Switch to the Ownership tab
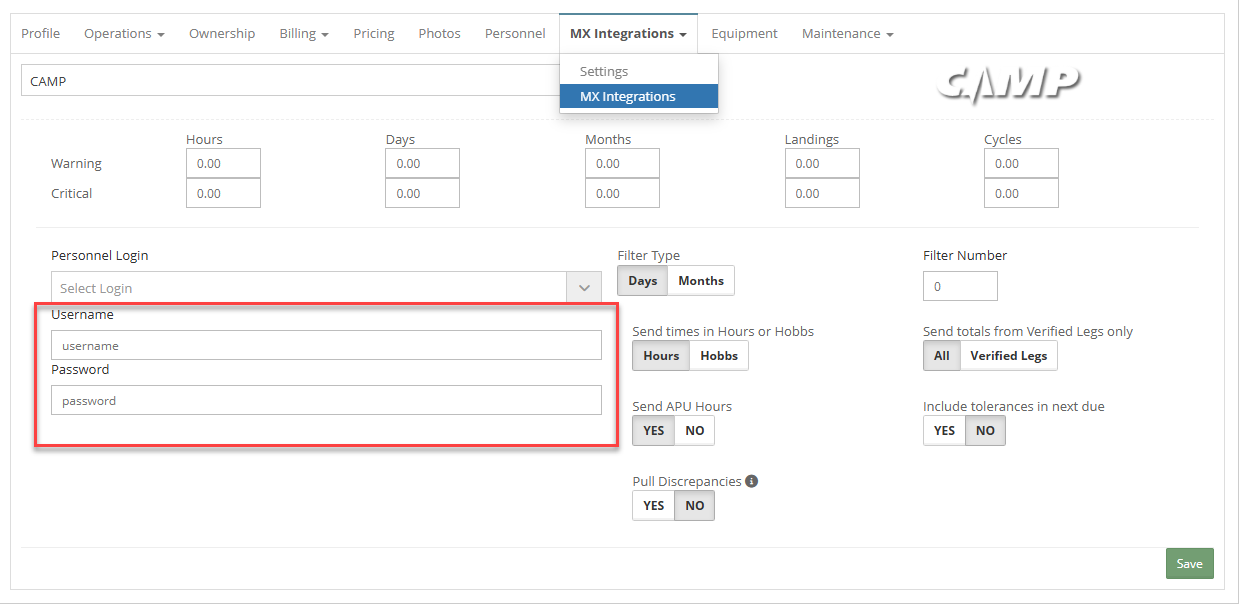The height and width of the screenshot is (604, 1239). (x=222, y=33)
